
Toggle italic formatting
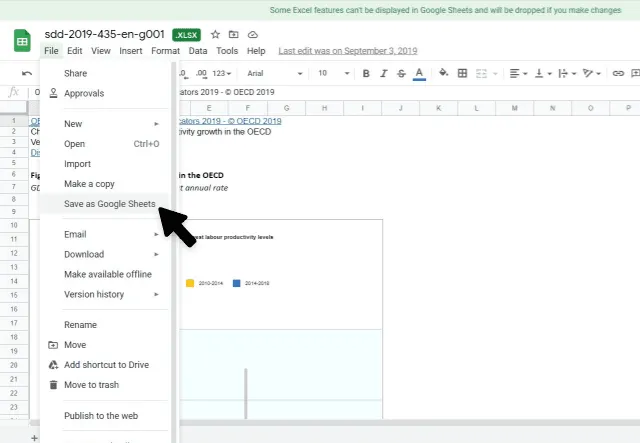tap(383, 73)
